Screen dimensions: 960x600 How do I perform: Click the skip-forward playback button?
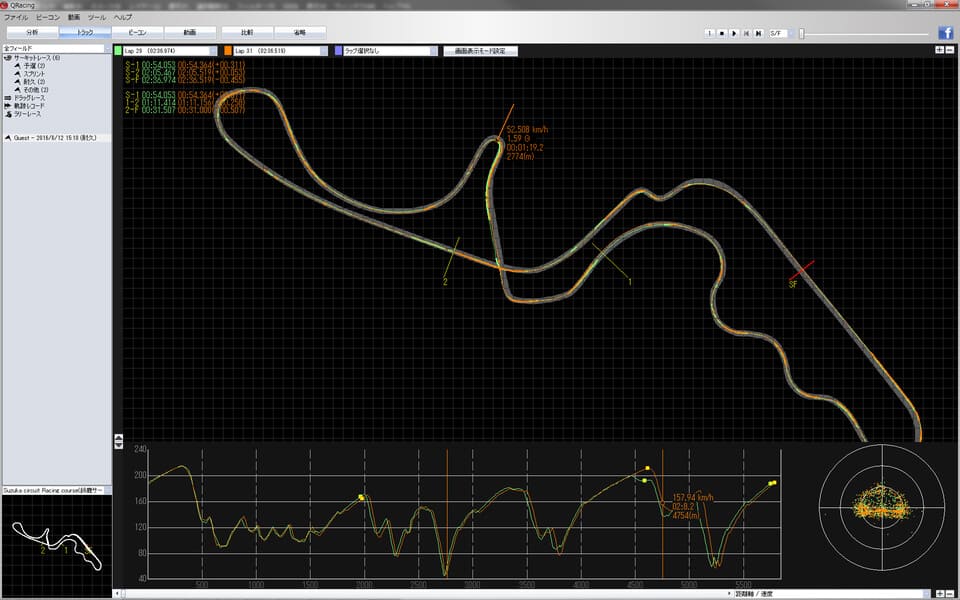click(759, 34)
